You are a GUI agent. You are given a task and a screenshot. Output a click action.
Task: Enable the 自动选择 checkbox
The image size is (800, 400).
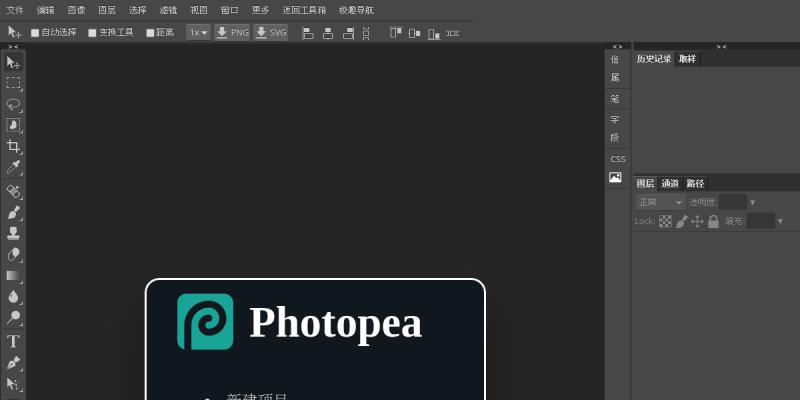[35, 33]
